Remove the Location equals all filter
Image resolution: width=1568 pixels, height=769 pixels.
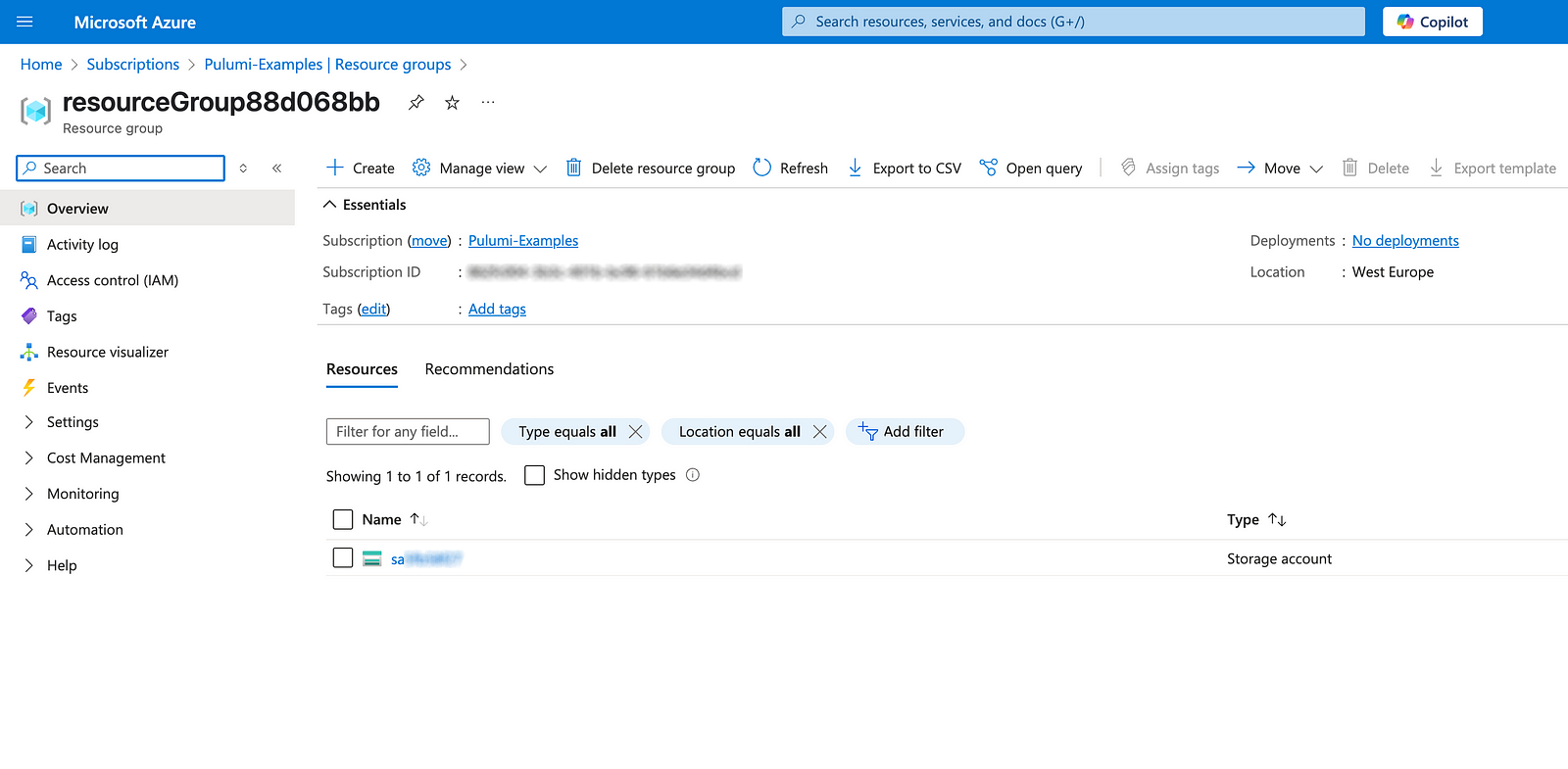[x=820, y=432]
